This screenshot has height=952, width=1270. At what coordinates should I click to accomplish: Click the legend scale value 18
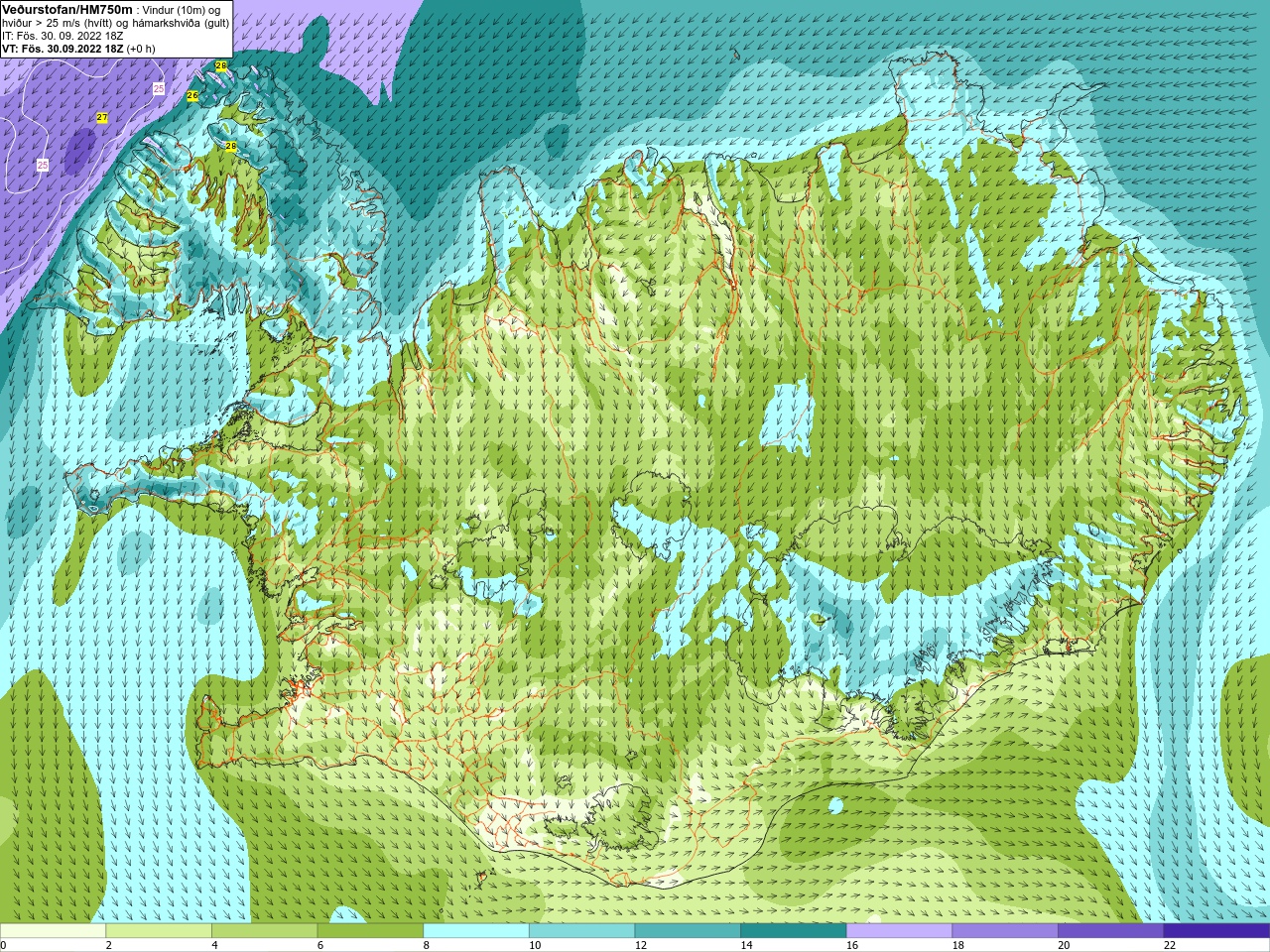958,945
